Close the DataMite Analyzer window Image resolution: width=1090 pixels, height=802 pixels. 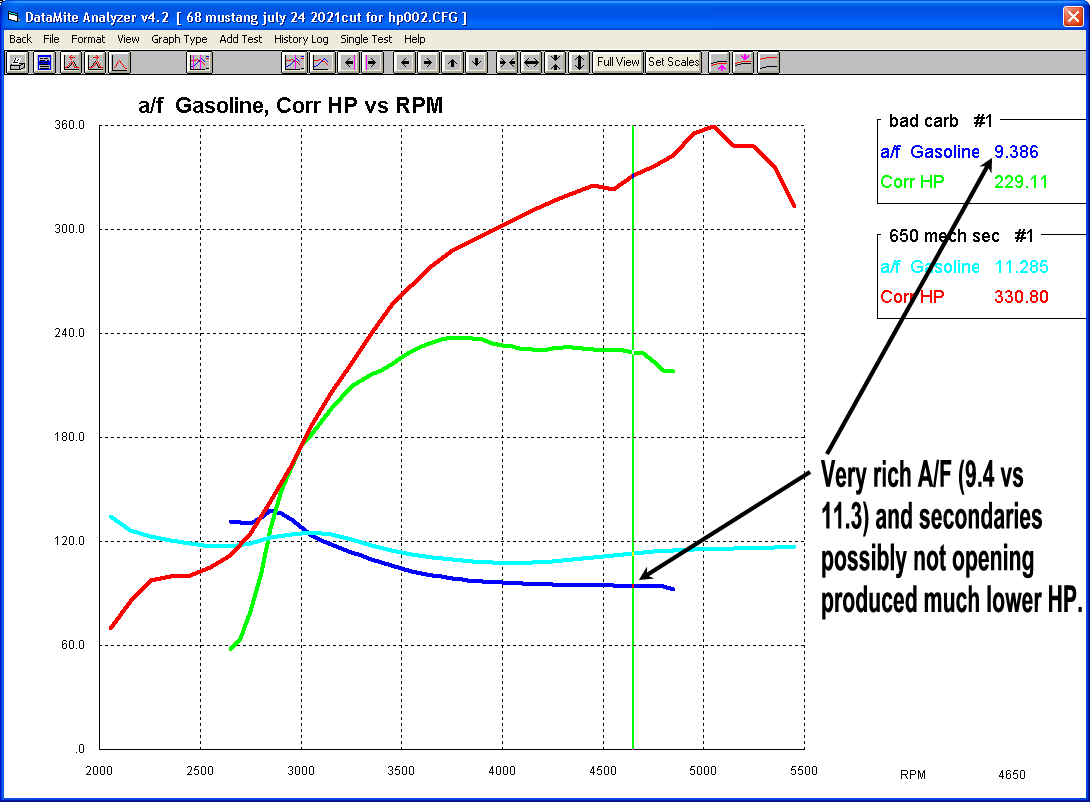pyautogui.click(x=1073, y=16)
